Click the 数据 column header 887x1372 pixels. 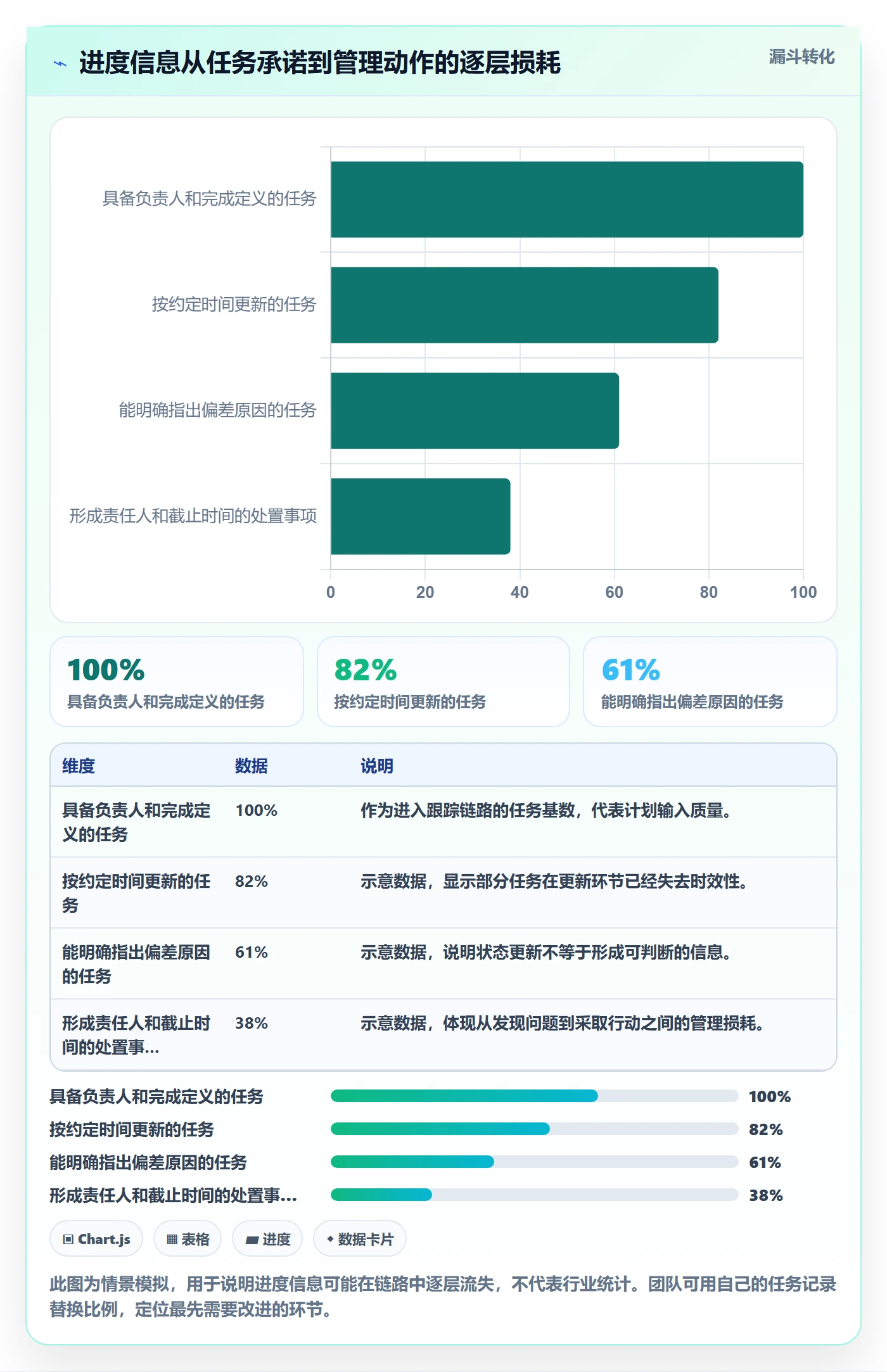pyautogui.click(x=252, y=766)
